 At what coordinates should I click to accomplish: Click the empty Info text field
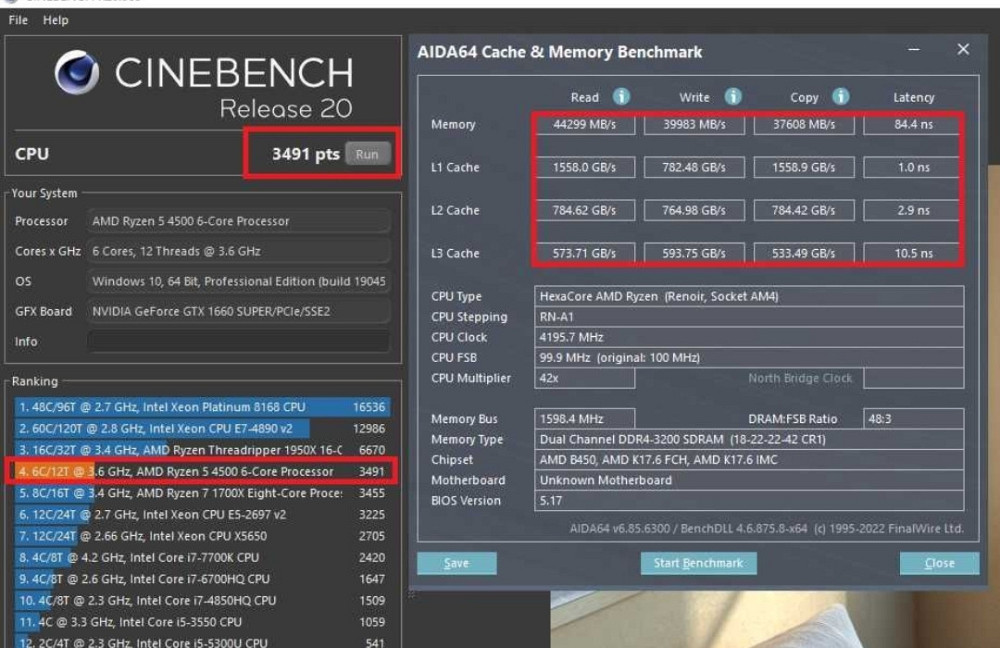coord(238,341)
